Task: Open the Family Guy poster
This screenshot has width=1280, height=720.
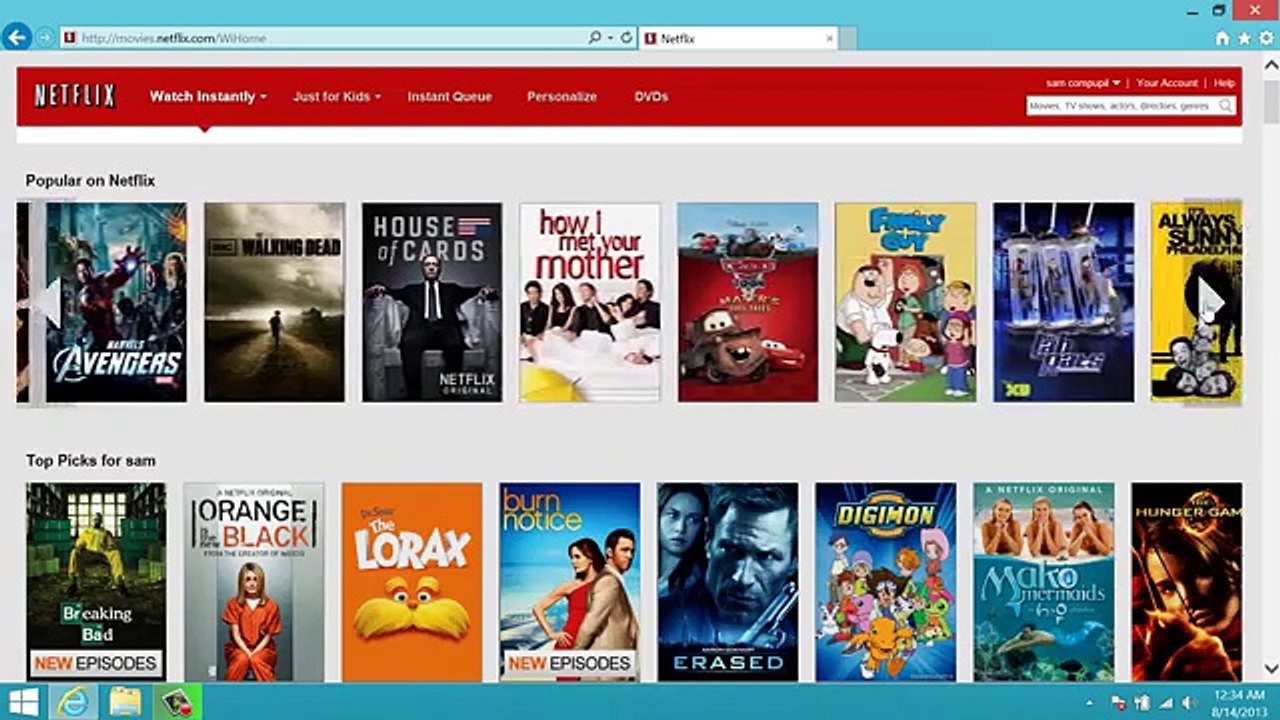Action: pos(905,303)
